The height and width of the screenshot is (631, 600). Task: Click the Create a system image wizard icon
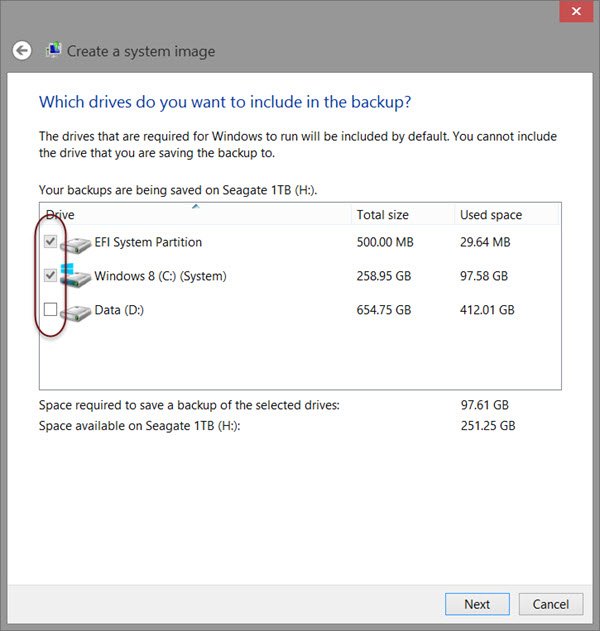coord(54,50)
